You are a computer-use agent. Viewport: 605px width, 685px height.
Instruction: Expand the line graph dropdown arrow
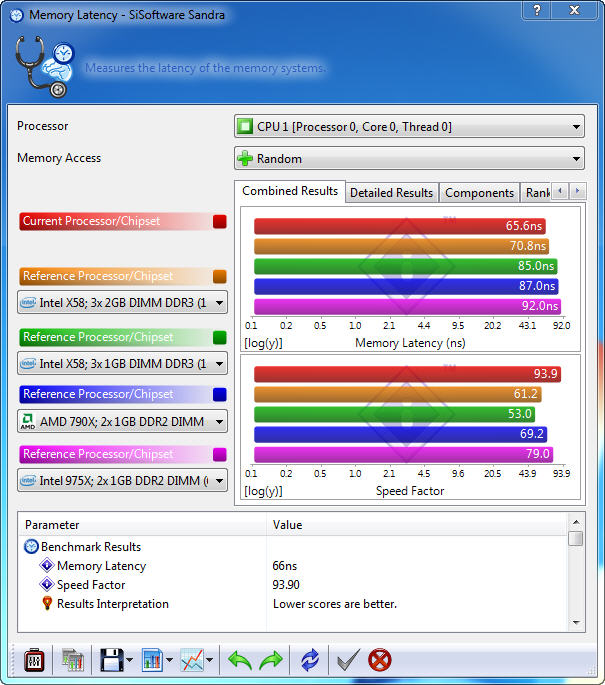point(209,660)
